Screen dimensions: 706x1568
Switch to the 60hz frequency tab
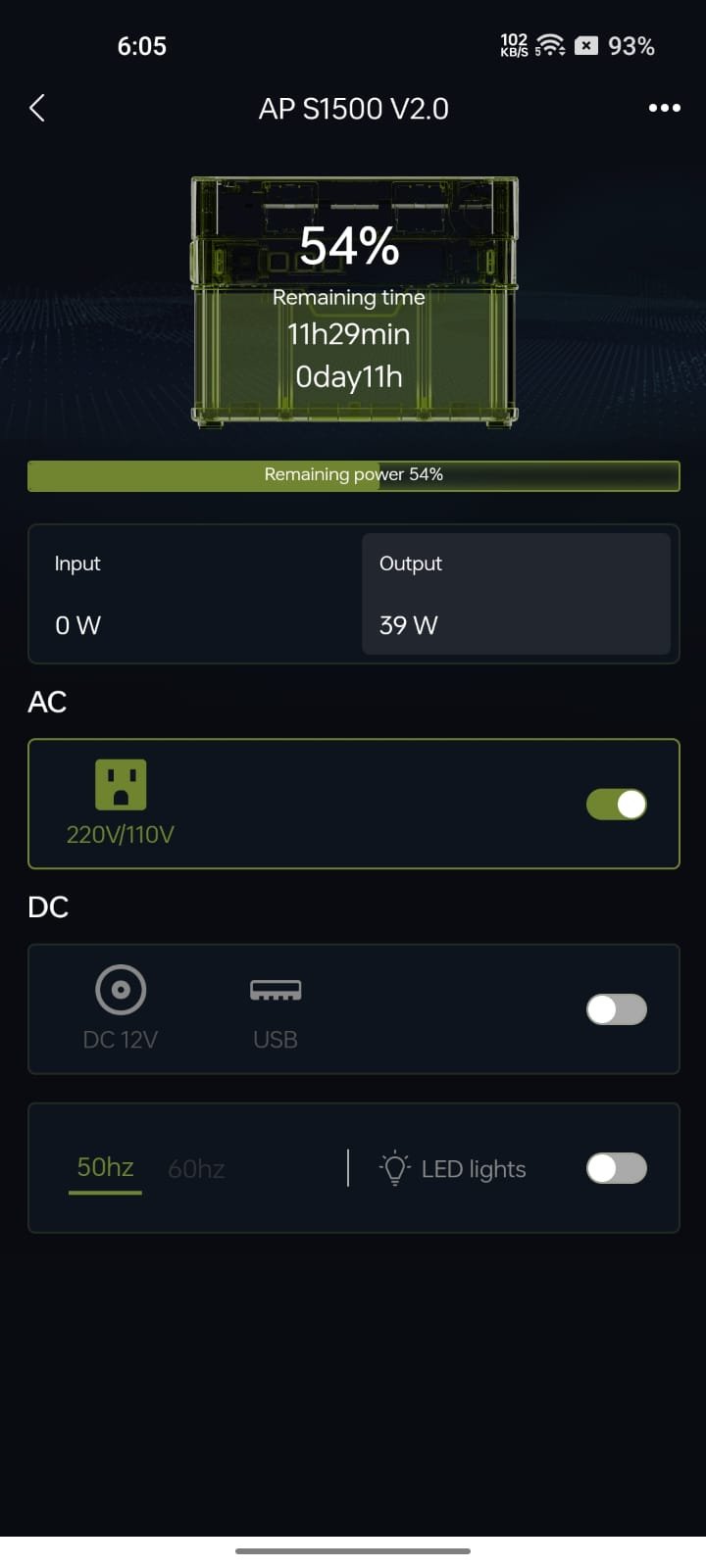coord(196,1169)
